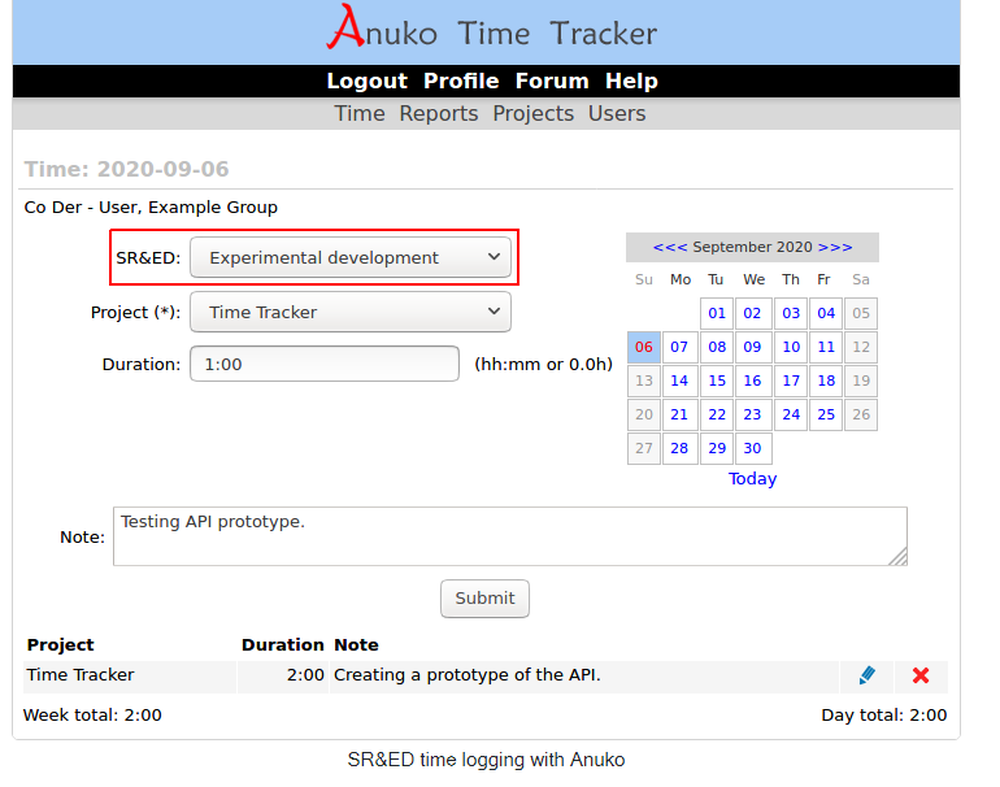Go to the Projects tab
This screenshot has height=787, width=1000.
tap(533, 114)
